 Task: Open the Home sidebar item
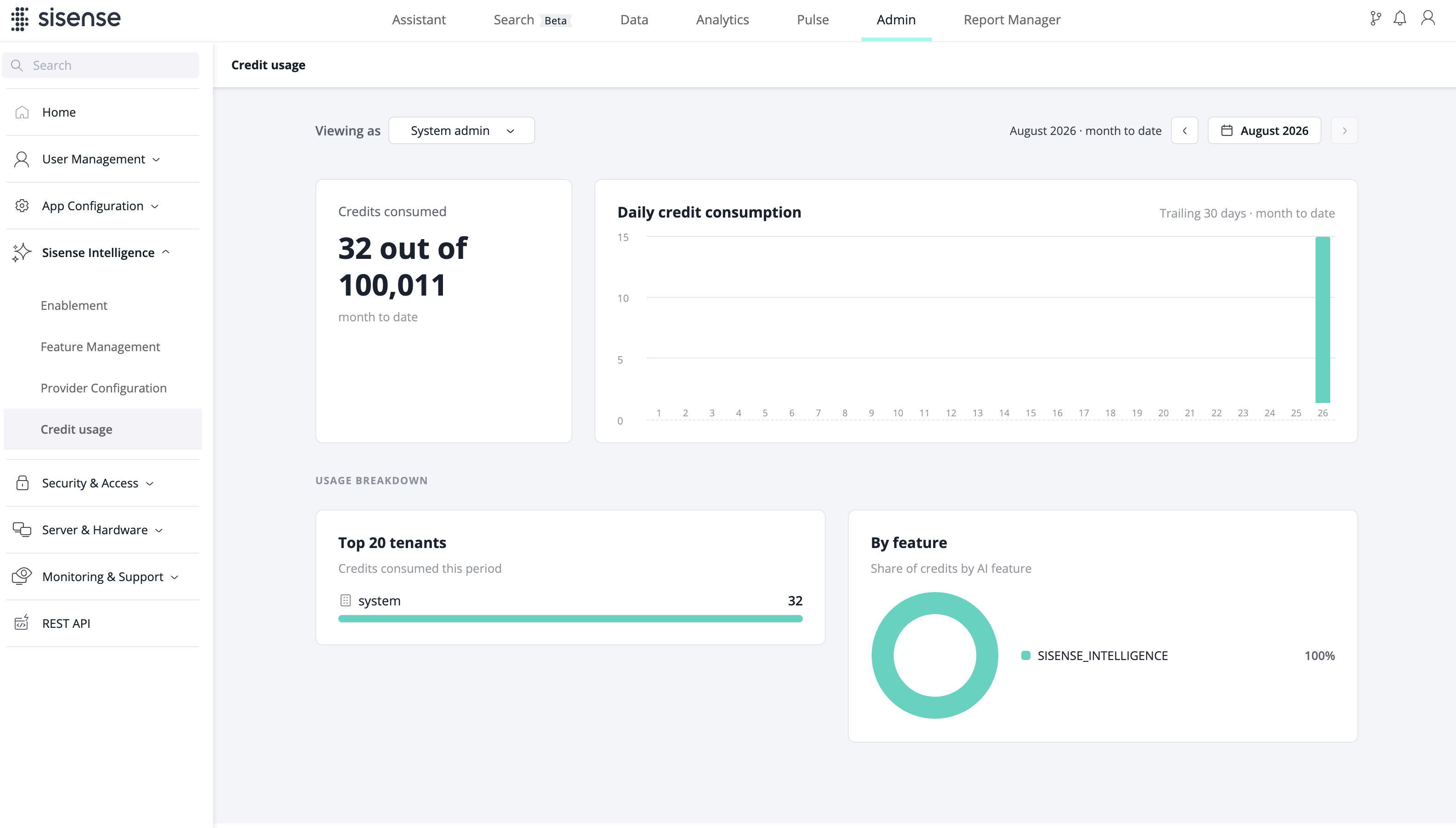[102, 112]
